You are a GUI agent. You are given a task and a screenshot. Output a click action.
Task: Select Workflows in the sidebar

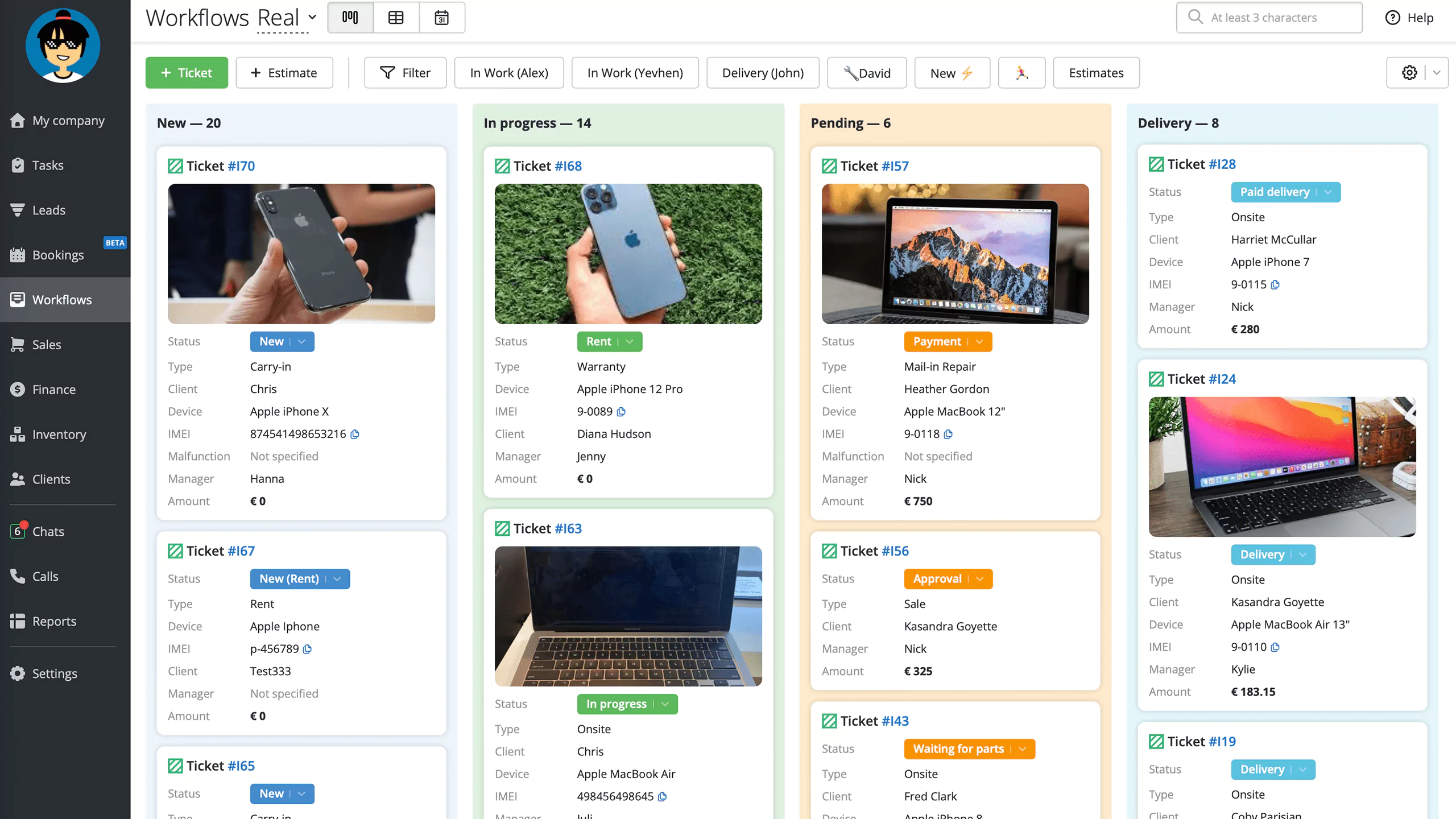click(65, 300)
